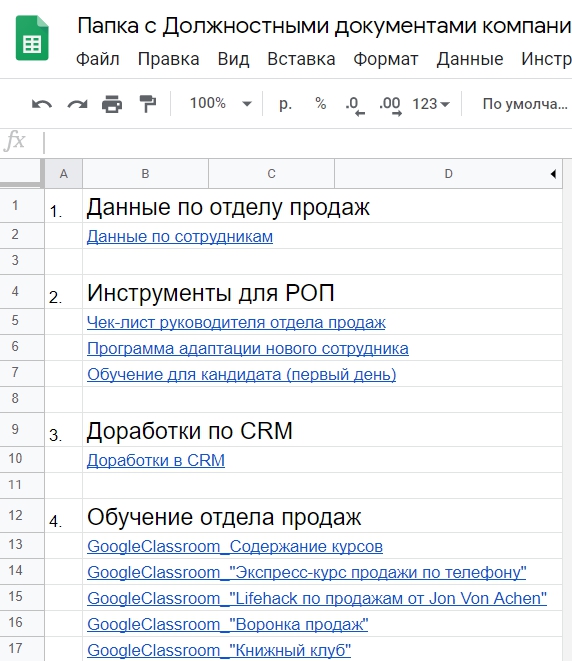Select row 4 header
This screenshot has height=661, width=572.
coord(22,292)
